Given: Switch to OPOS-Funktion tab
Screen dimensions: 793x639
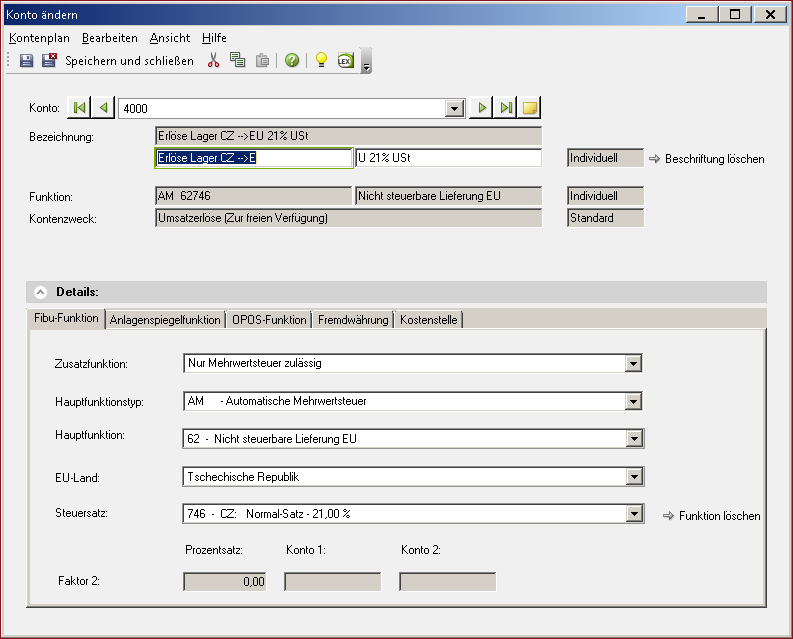Looking at the screenshot, I should 269,320.
